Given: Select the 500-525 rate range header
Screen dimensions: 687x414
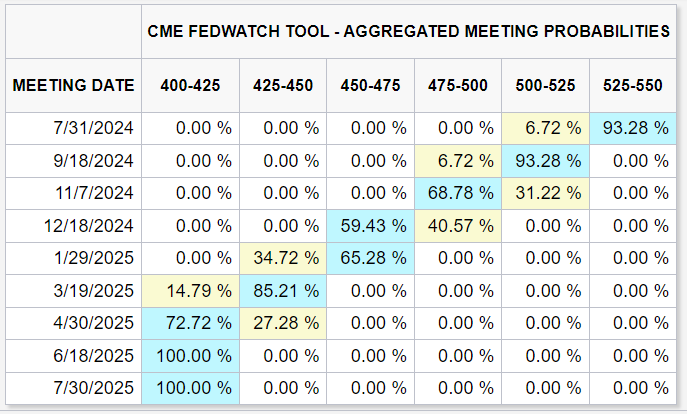Looking at the screenshot, I should coord(546,85).
